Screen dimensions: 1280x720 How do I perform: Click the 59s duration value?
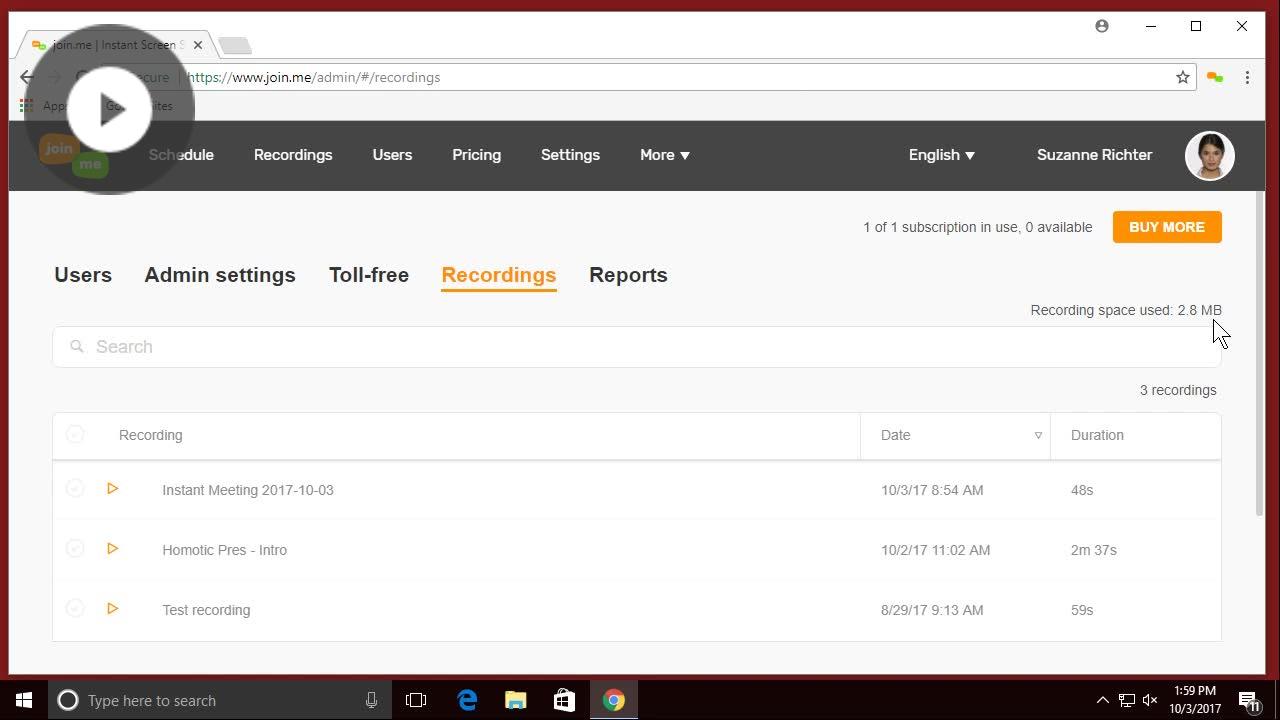tap(1082, 610)
